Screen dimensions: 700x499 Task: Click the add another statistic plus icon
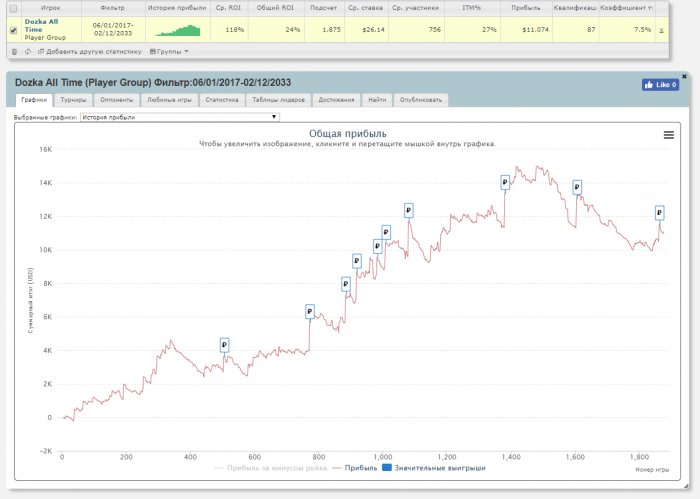[x=40, y=51]
